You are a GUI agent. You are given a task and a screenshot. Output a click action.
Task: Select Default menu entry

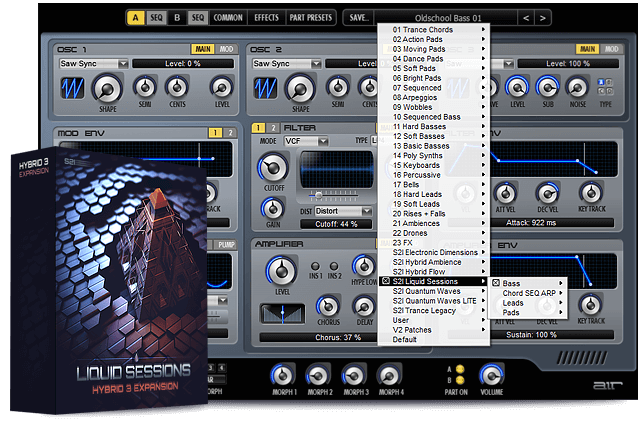click(433, 340)
